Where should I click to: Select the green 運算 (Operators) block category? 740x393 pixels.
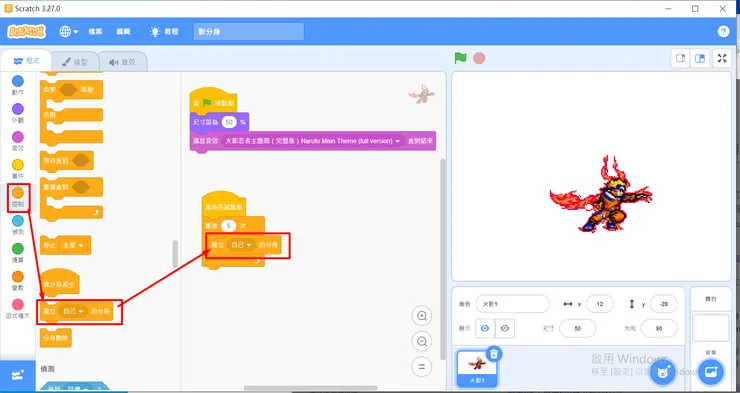click(17, 252)
